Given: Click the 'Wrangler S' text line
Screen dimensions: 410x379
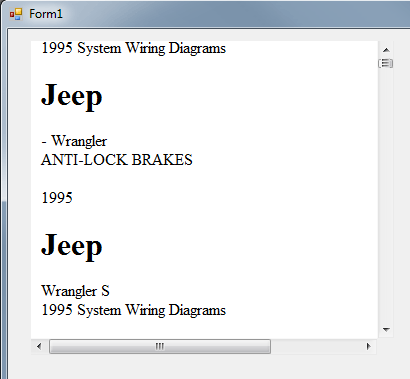Looking at the screenshot, I should pyautogui.click(x=75, y=291).
